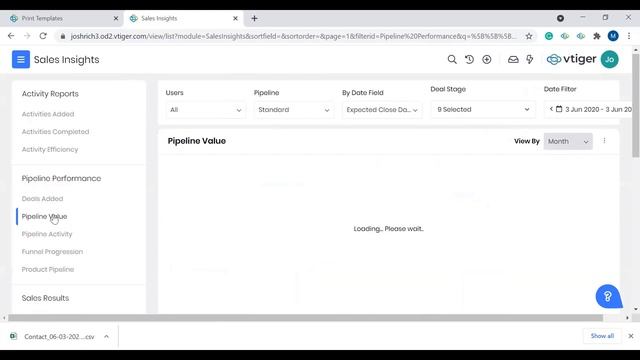Open Chrome profile M avatar
The height and width of the screenshot is (360, 640).
(x=613, y=36)
